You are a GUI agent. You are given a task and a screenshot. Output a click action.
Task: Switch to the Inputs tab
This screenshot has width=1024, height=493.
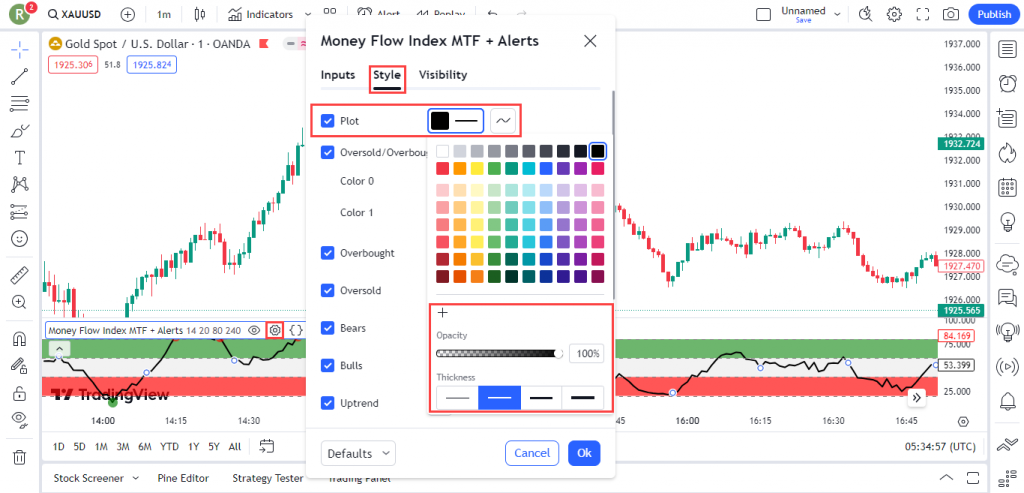338,75
